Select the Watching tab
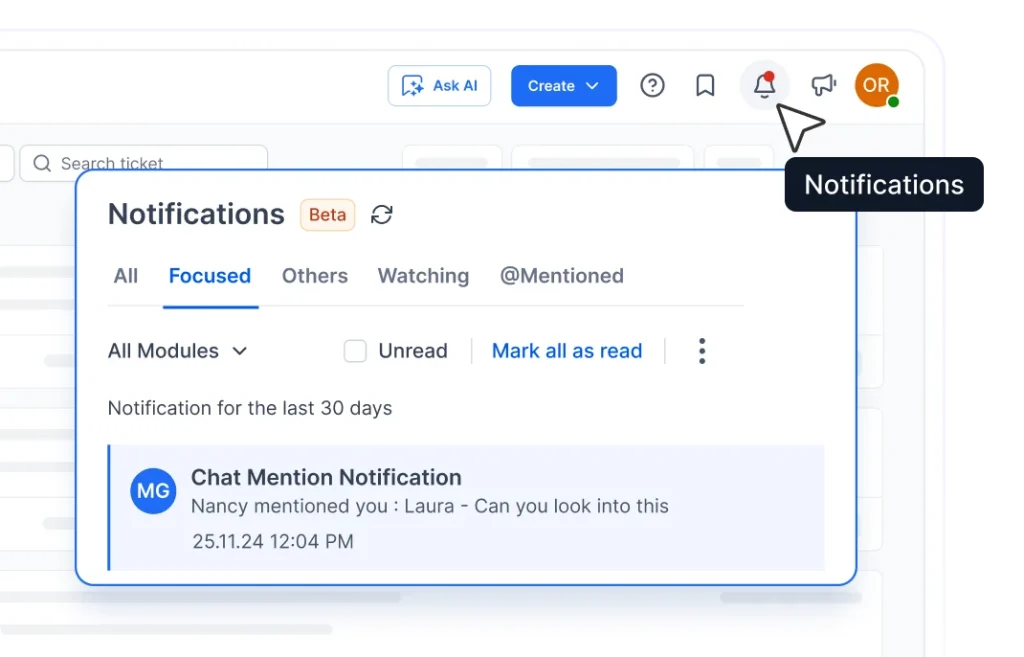Image resolution: width=1024 pixels, height=657 pixels. tap(423, 276)
